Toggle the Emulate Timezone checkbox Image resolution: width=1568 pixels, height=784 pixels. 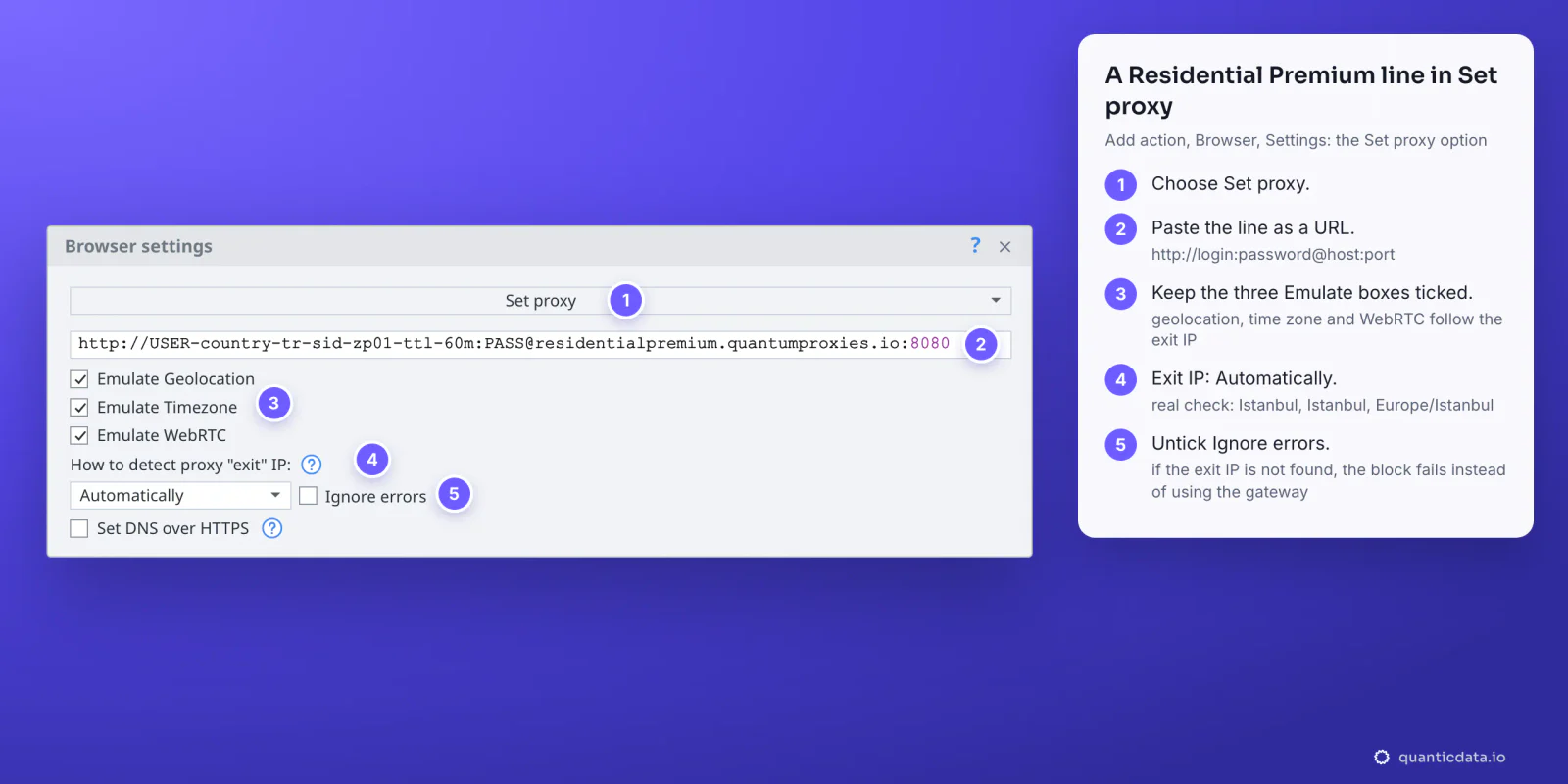pos(79,408)
